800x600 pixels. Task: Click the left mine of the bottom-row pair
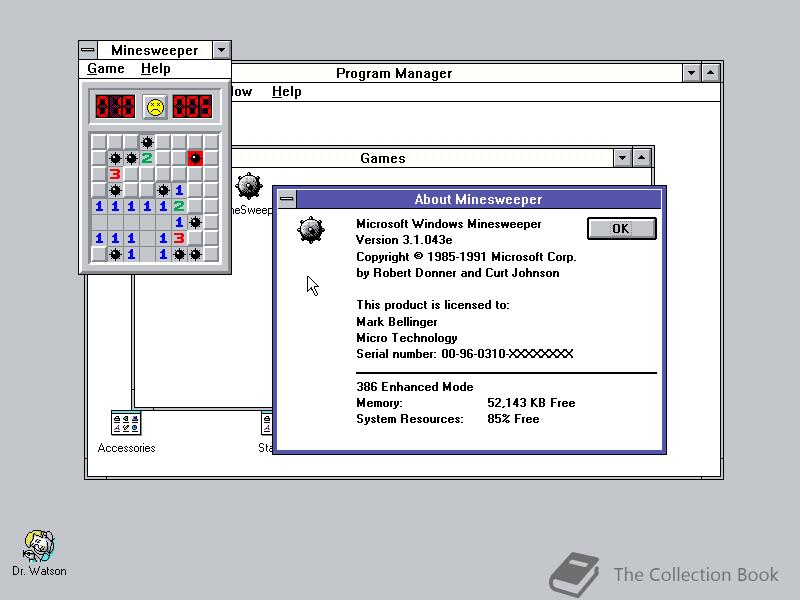[x=179, y=254]
